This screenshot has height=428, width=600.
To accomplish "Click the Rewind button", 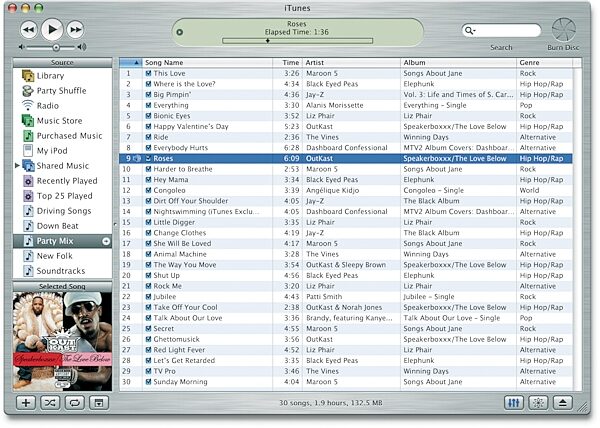I will (29, 29).
